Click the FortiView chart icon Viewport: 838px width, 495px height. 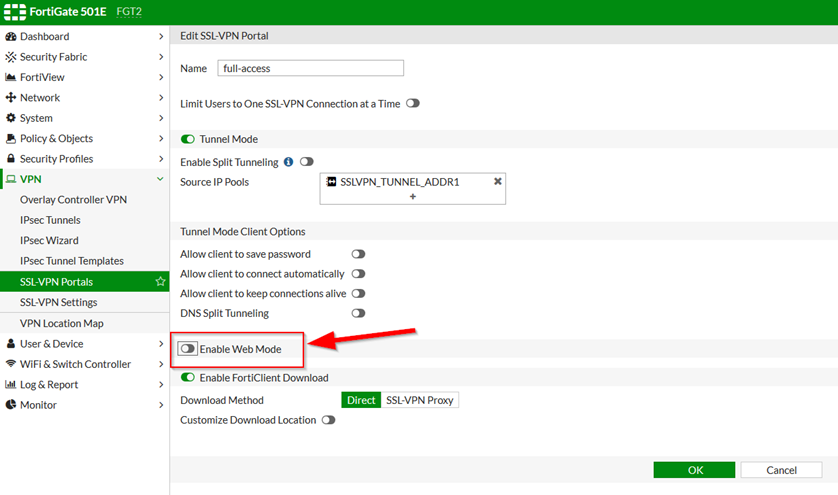[x=11, y=78]
